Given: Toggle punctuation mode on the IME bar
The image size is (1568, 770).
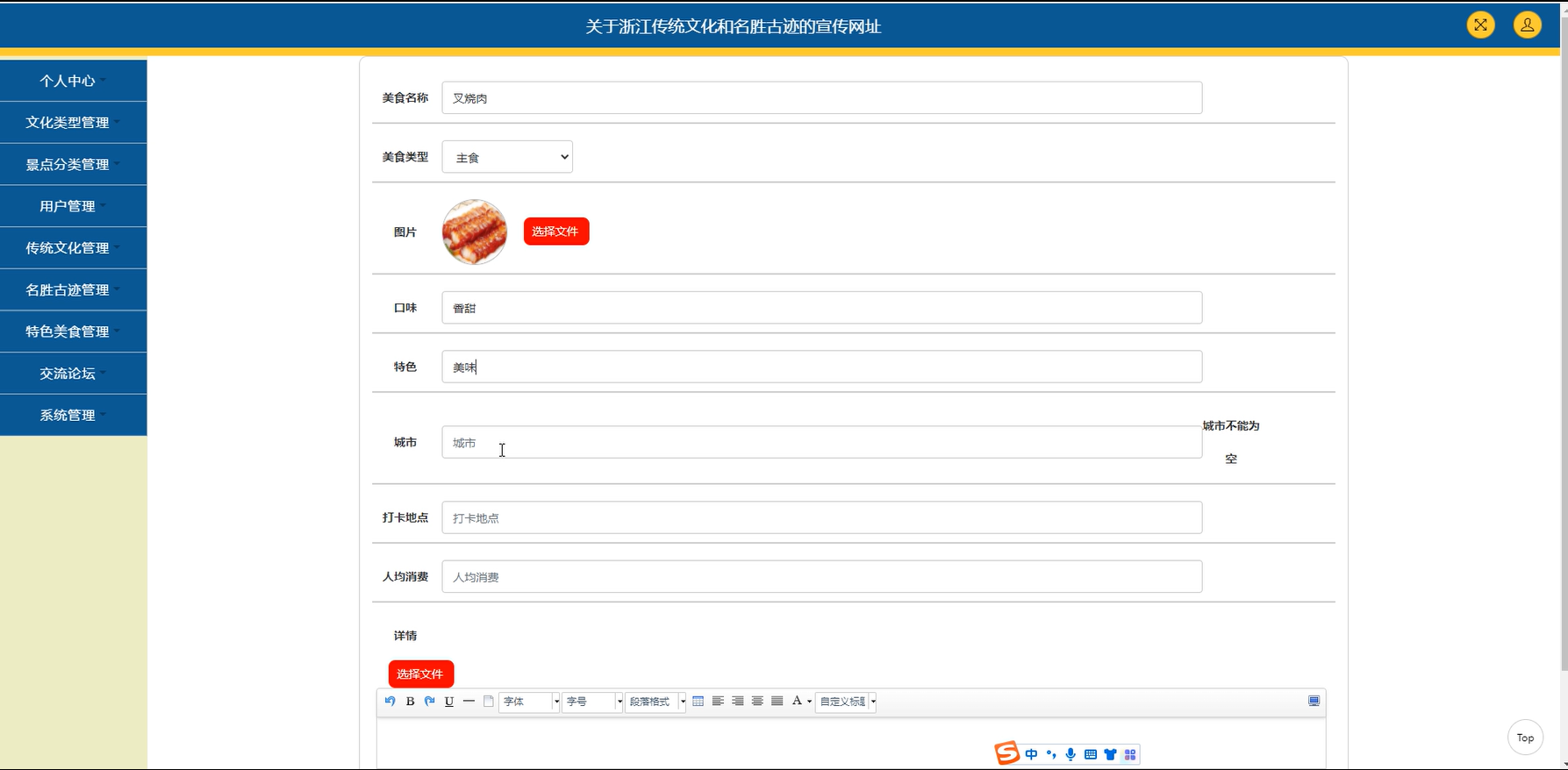Looking at the screenshot, I should (1051, 754).
